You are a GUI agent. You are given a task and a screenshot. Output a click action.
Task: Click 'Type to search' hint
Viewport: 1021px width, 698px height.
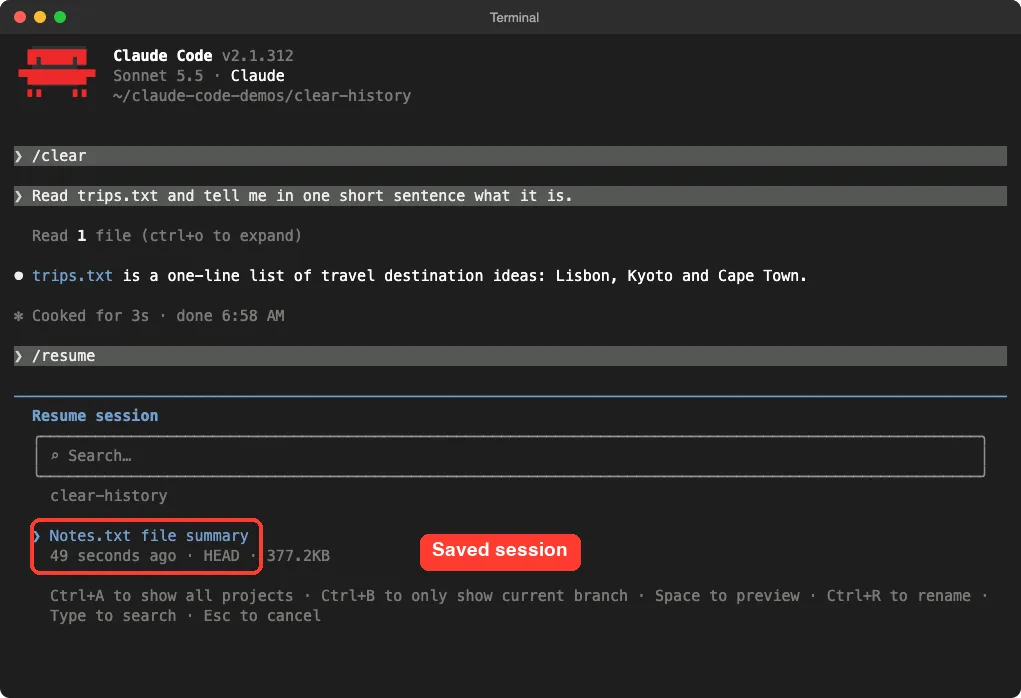click(x=113, y=616)
